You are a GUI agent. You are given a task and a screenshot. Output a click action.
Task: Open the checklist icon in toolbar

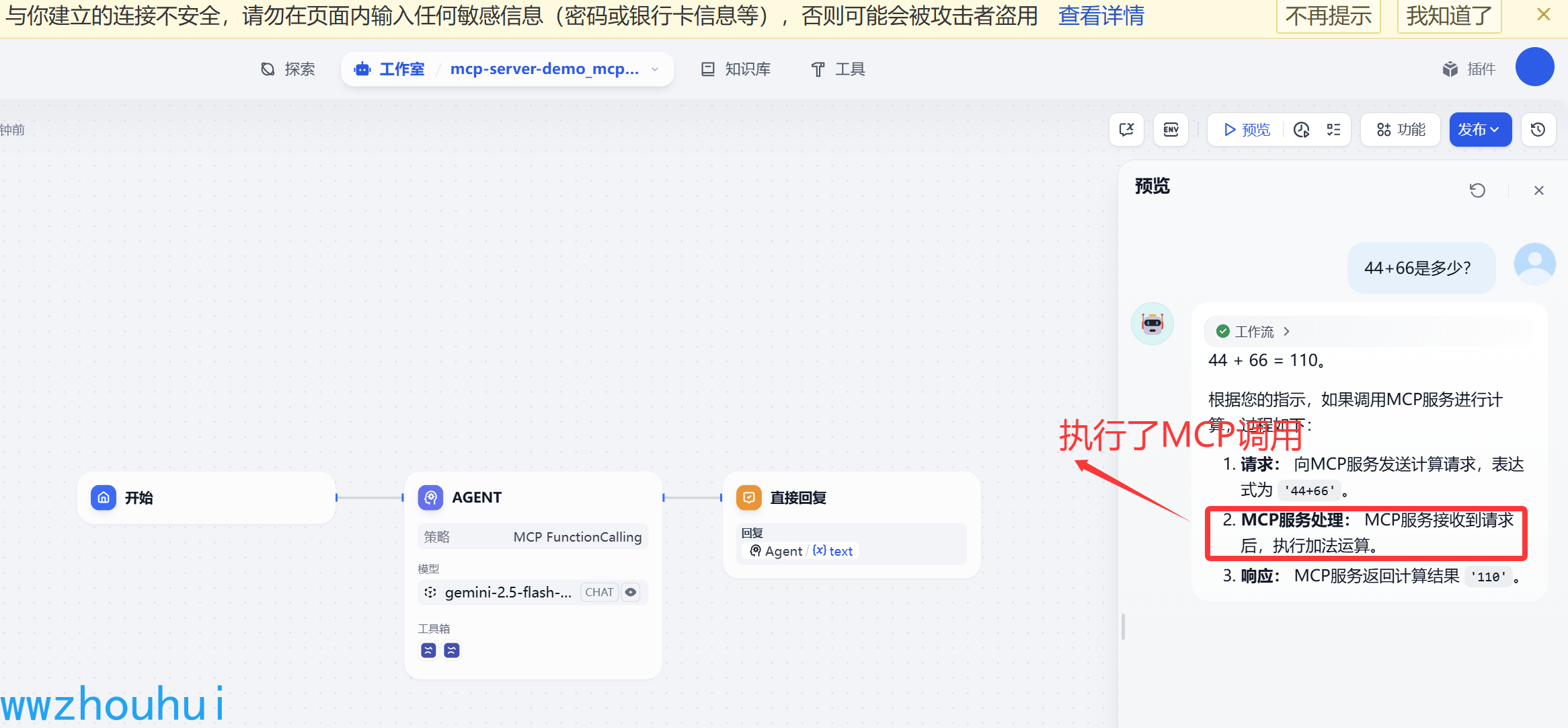[1333, 130]
